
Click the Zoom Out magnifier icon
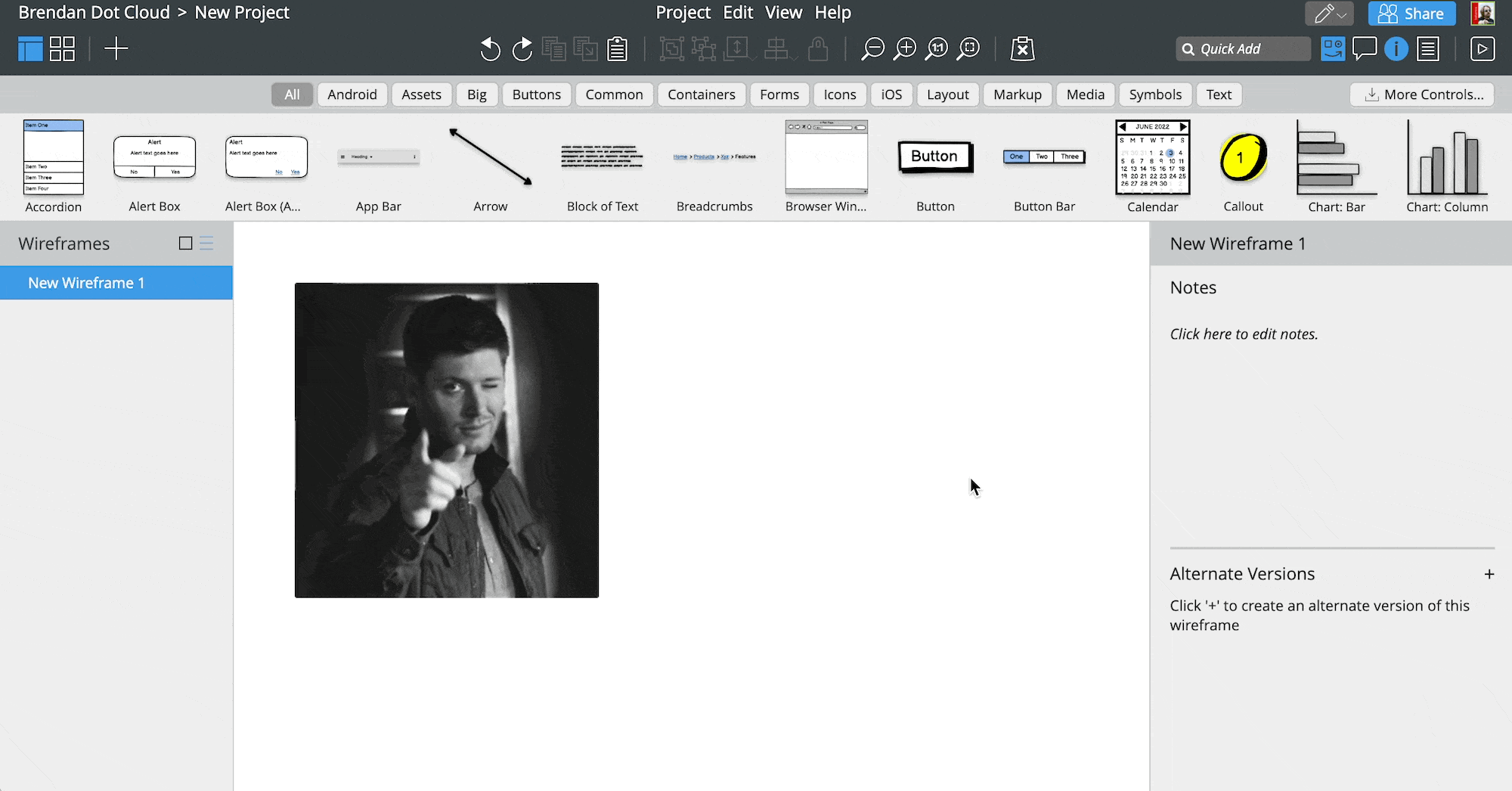872,49
